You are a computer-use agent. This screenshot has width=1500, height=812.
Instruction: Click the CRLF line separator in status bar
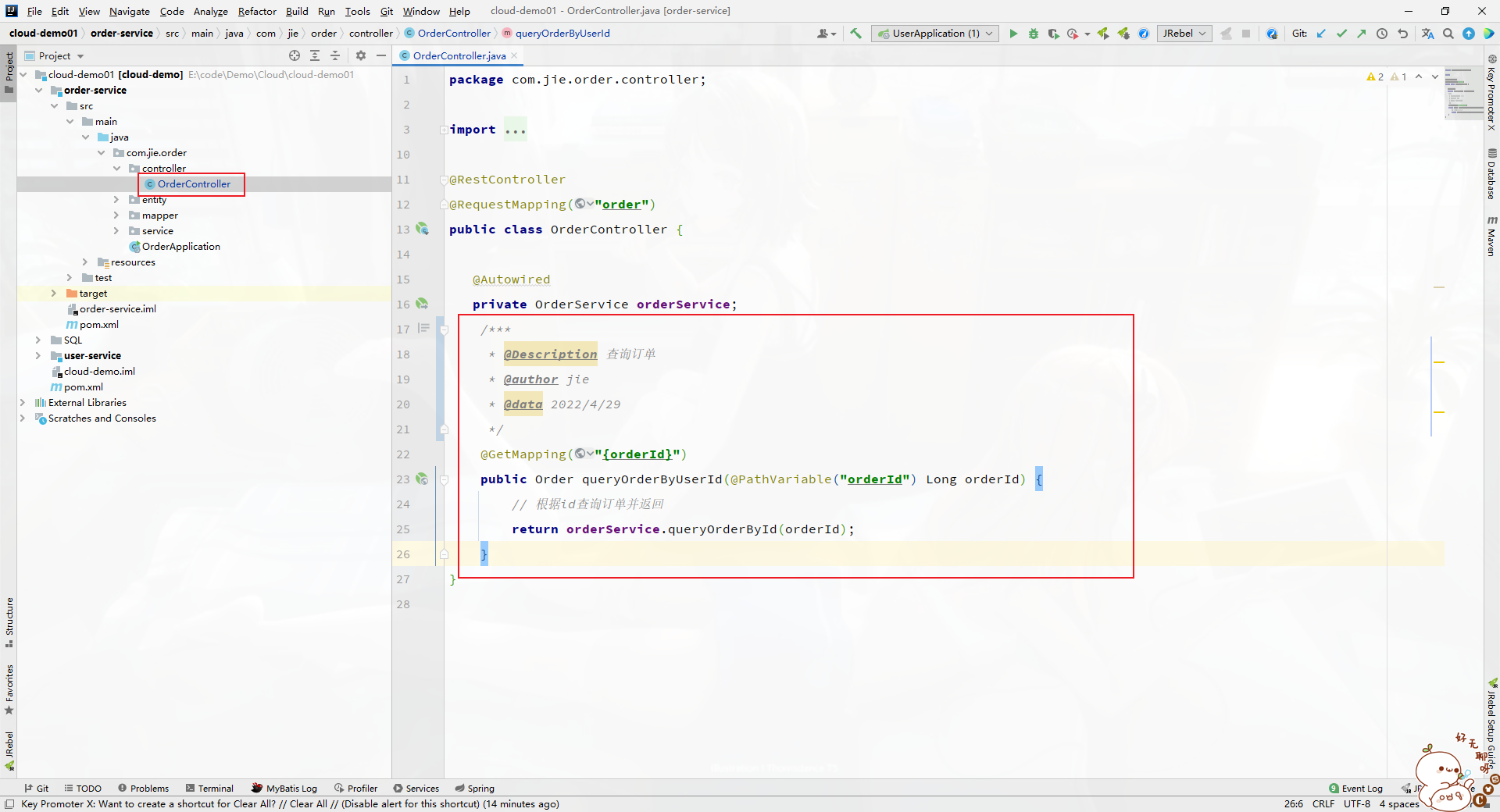1323,804
